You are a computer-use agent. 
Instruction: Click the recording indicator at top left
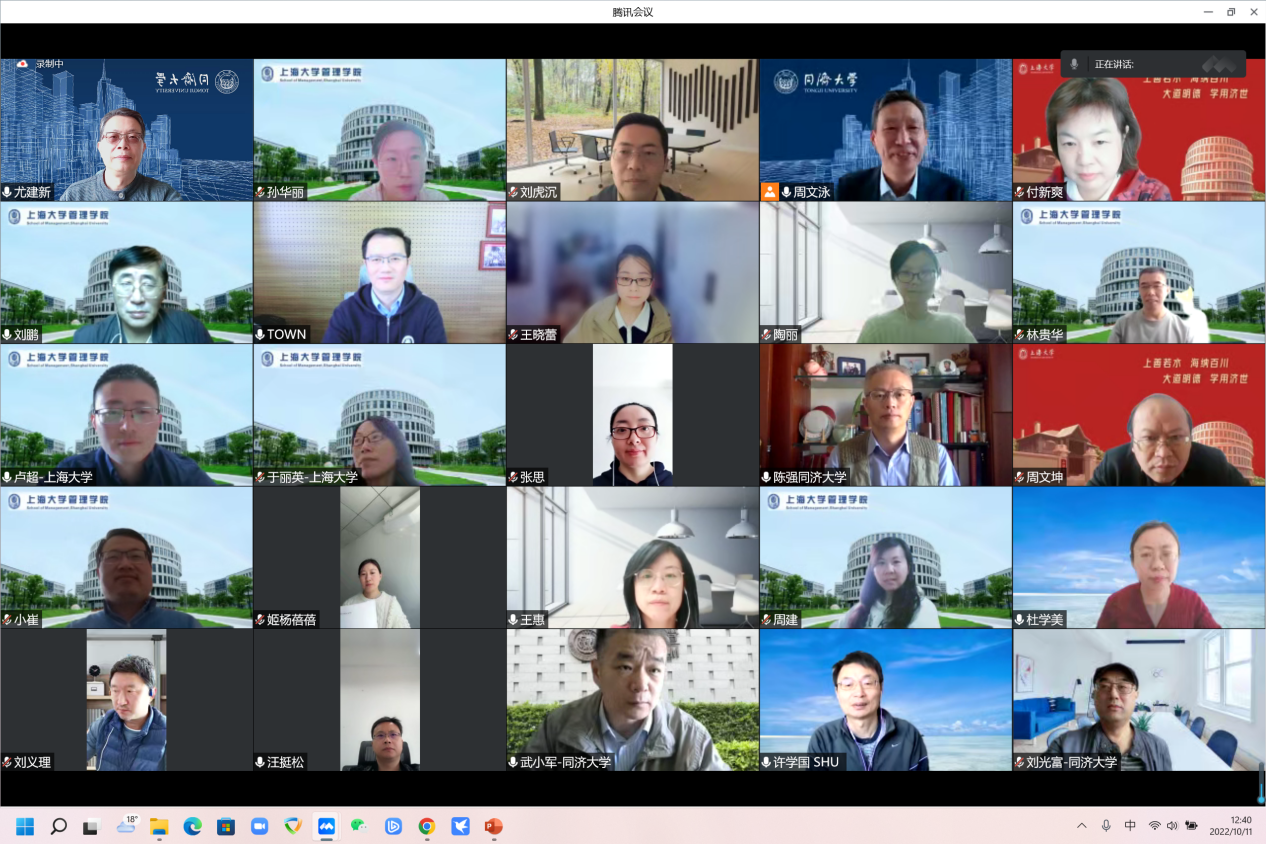pos(40,64)
